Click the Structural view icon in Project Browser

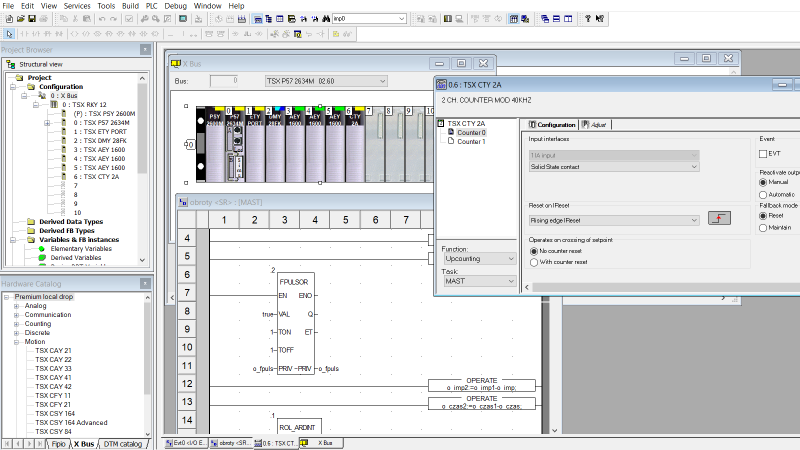pos(11,64)
